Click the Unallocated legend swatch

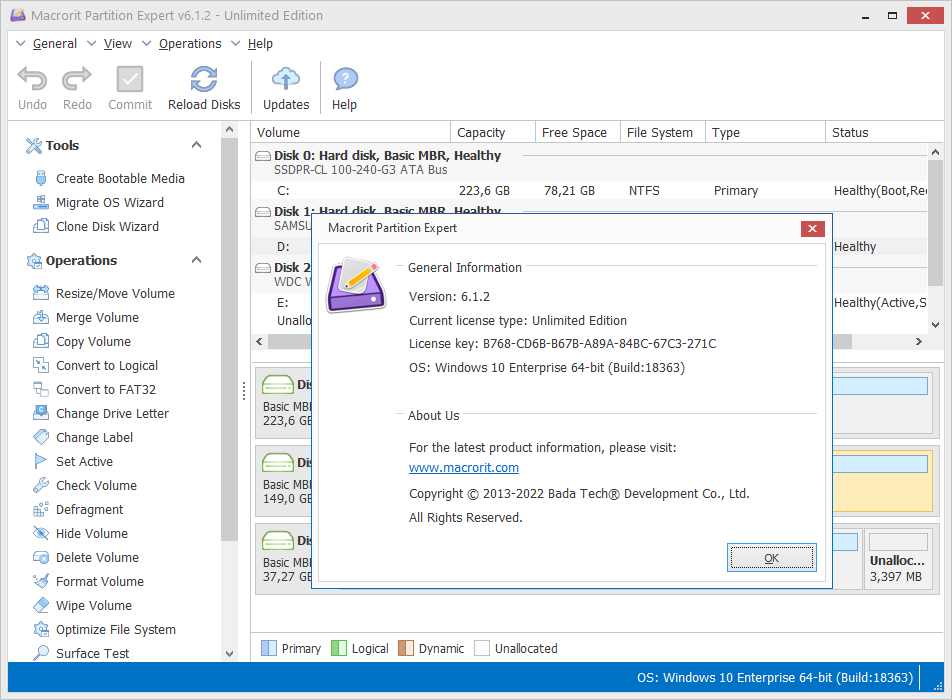coord(482,648)
